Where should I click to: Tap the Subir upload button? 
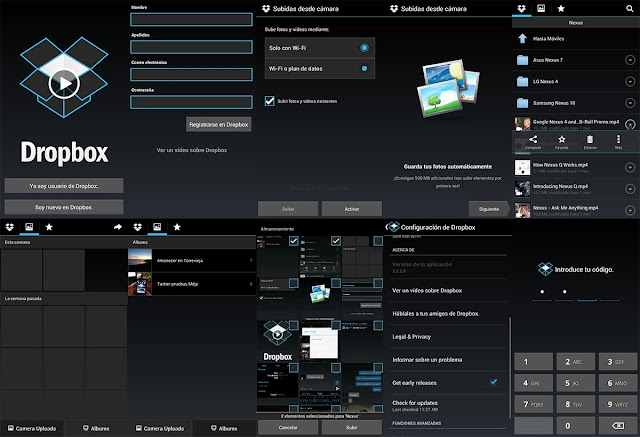pos(352,427)
